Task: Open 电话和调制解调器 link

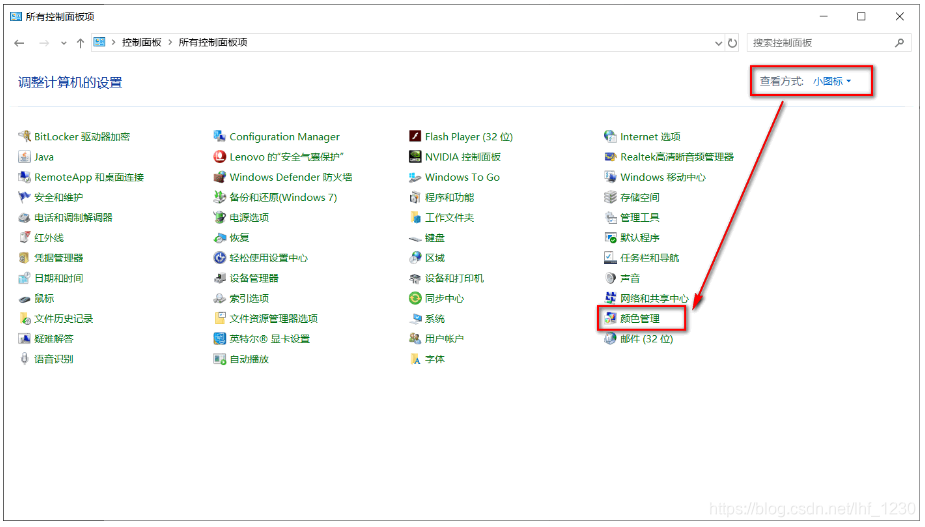Action: (x=73, y=218)
